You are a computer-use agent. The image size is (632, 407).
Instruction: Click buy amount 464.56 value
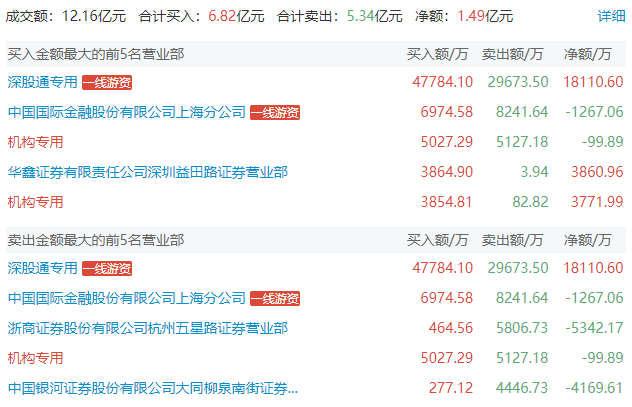click(451, 328)
